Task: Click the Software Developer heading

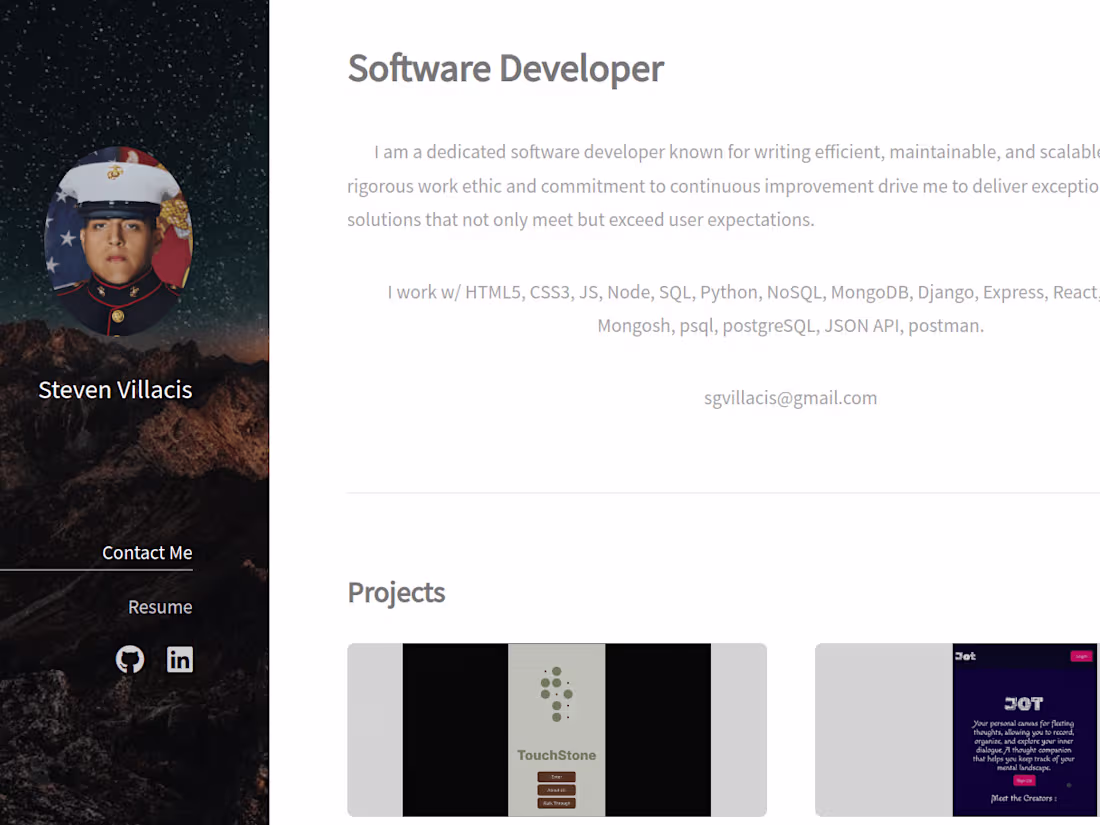Action: (x=506, y=68)
